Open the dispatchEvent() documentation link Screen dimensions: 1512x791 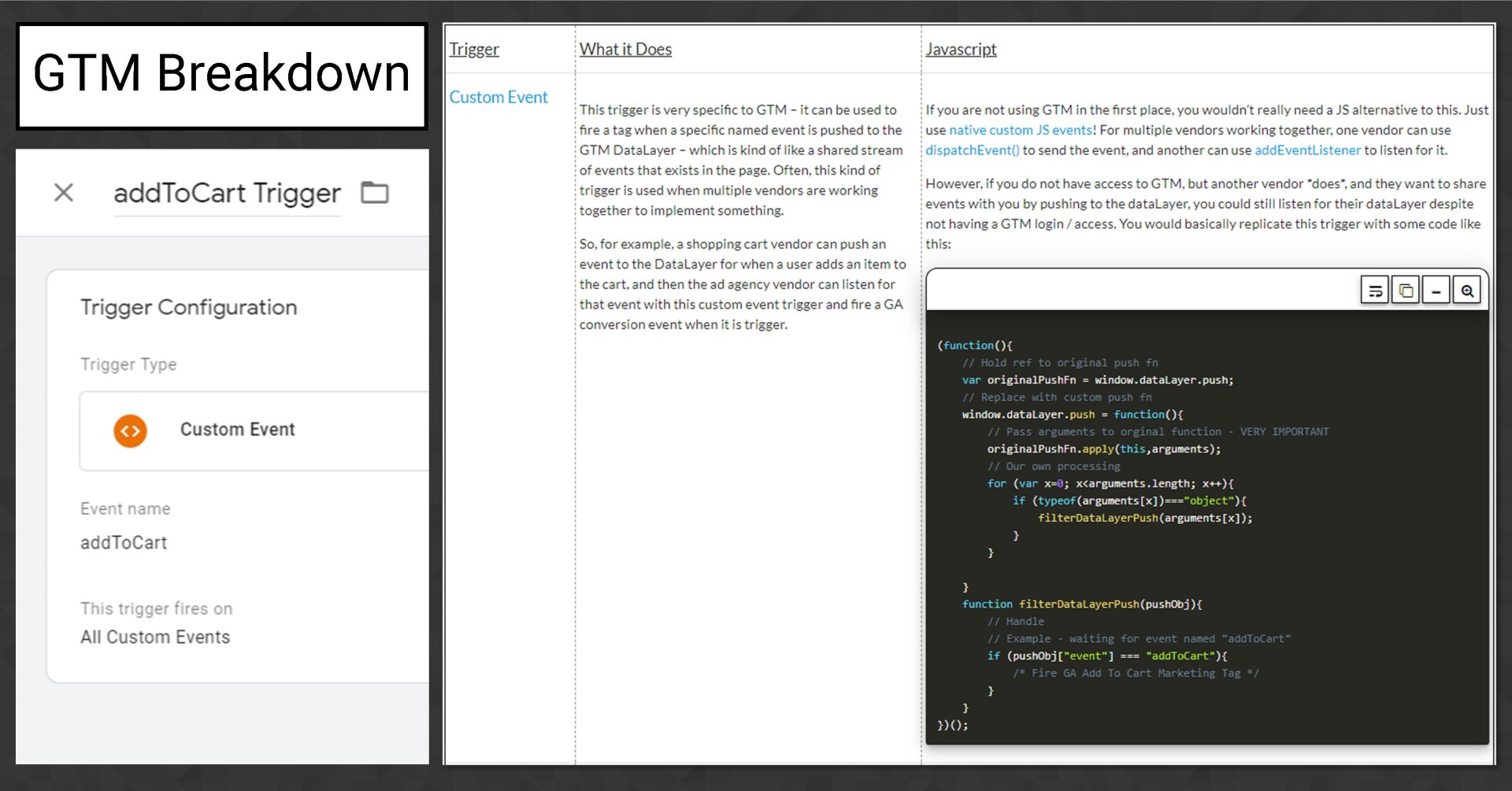tap(972, 150)
